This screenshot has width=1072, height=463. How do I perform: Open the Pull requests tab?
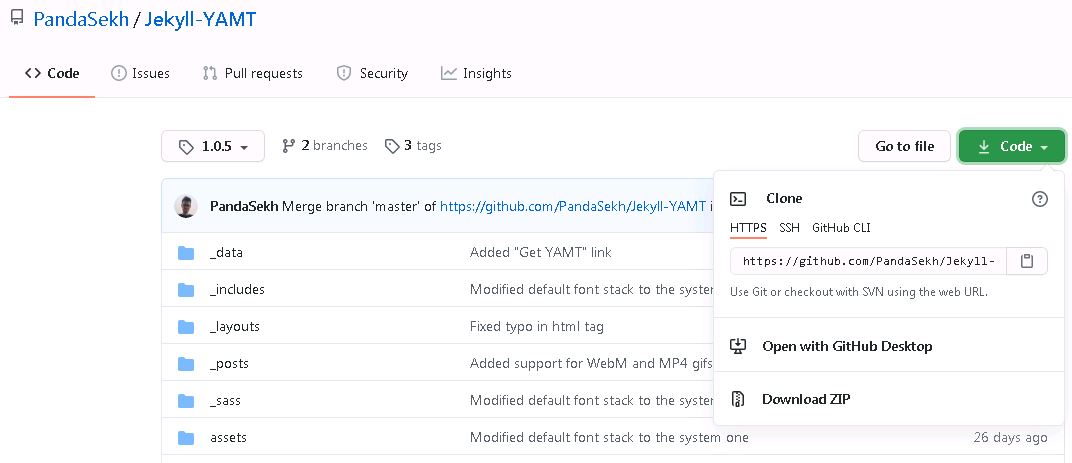coord(253,73)
